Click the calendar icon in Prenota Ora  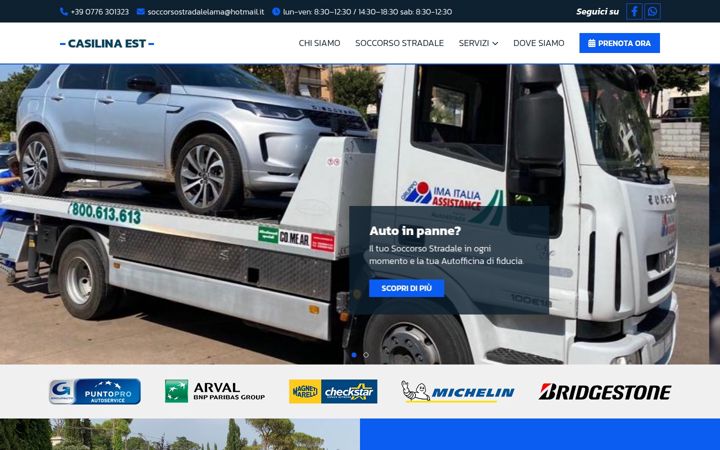pos(592,43)
